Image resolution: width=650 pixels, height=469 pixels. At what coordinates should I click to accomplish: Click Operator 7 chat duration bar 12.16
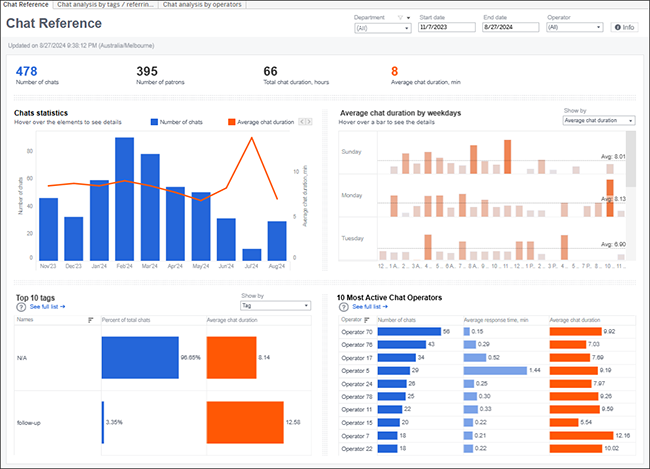[582, 435]
